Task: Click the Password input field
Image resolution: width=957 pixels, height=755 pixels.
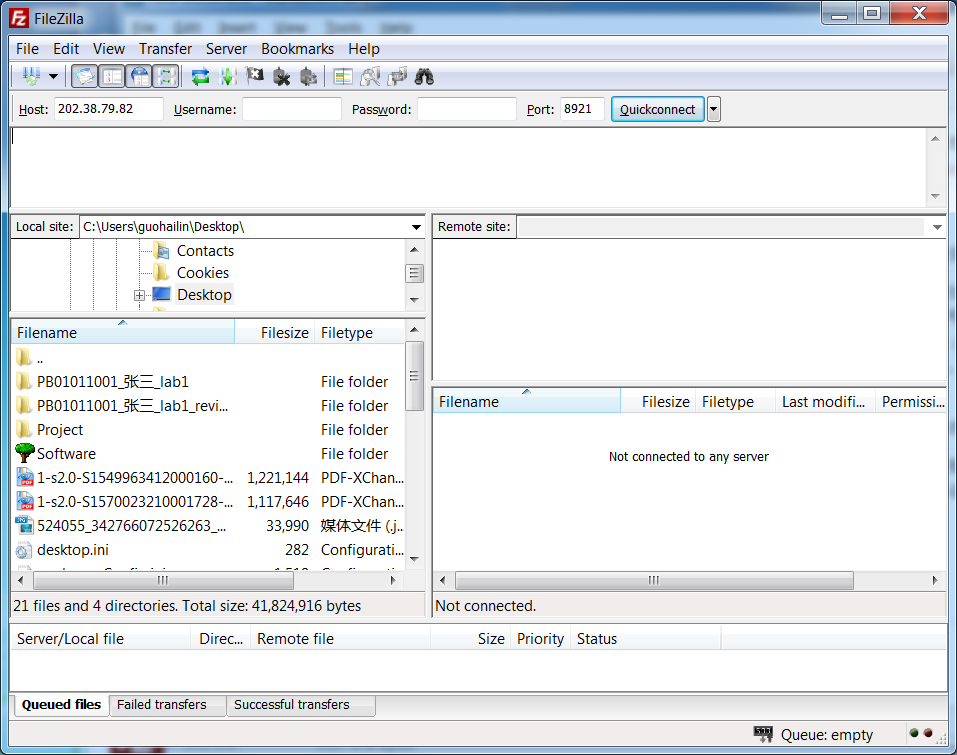Action: [467, 109]
